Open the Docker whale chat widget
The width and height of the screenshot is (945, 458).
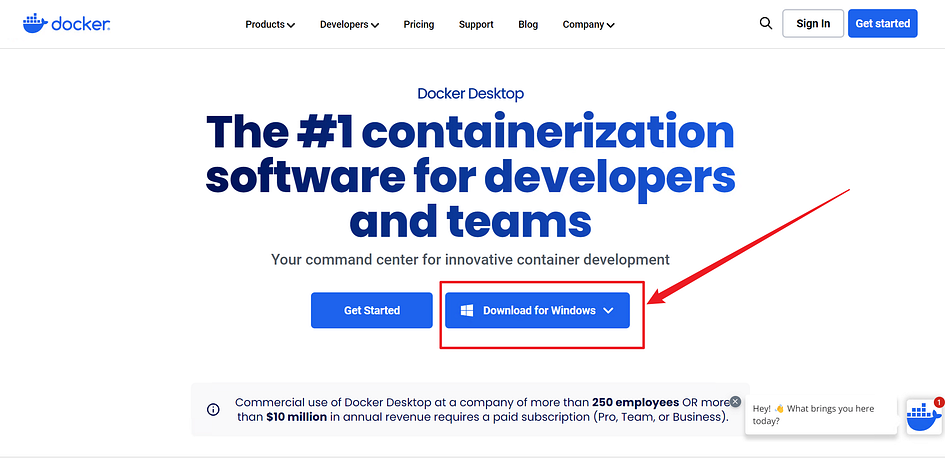924,416
